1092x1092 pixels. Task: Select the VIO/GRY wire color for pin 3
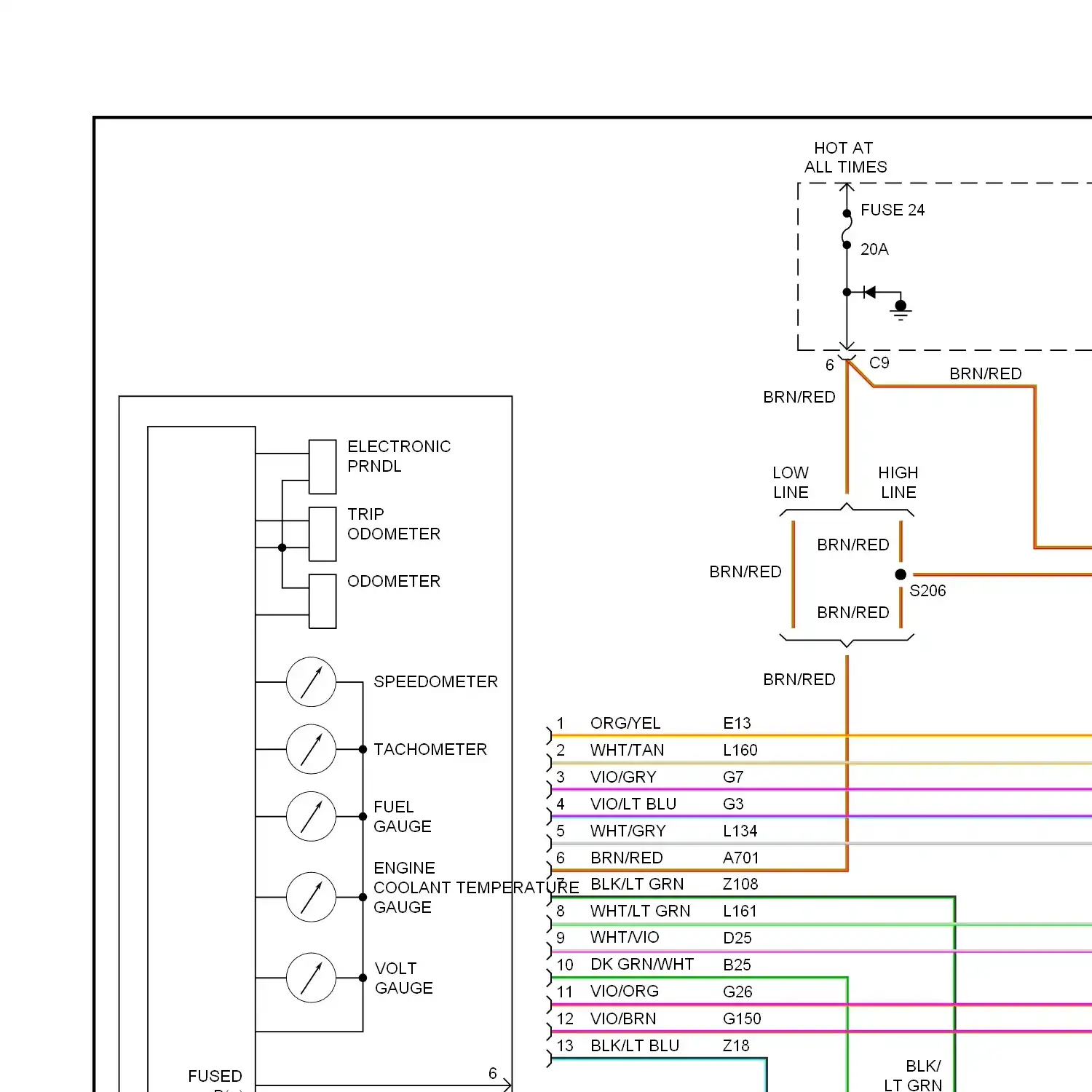[623, 777]
